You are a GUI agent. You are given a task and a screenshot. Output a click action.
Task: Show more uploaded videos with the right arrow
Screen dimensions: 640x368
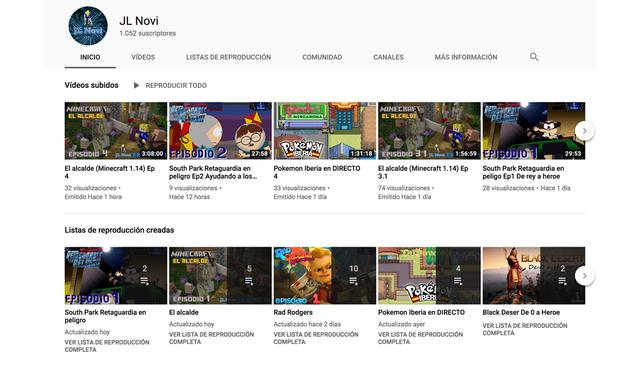click(x=584, y=131)
